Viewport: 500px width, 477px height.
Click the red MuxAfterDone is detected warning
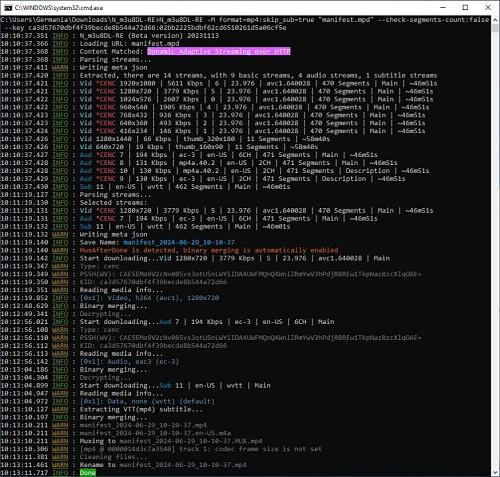(x=209, y=250)
